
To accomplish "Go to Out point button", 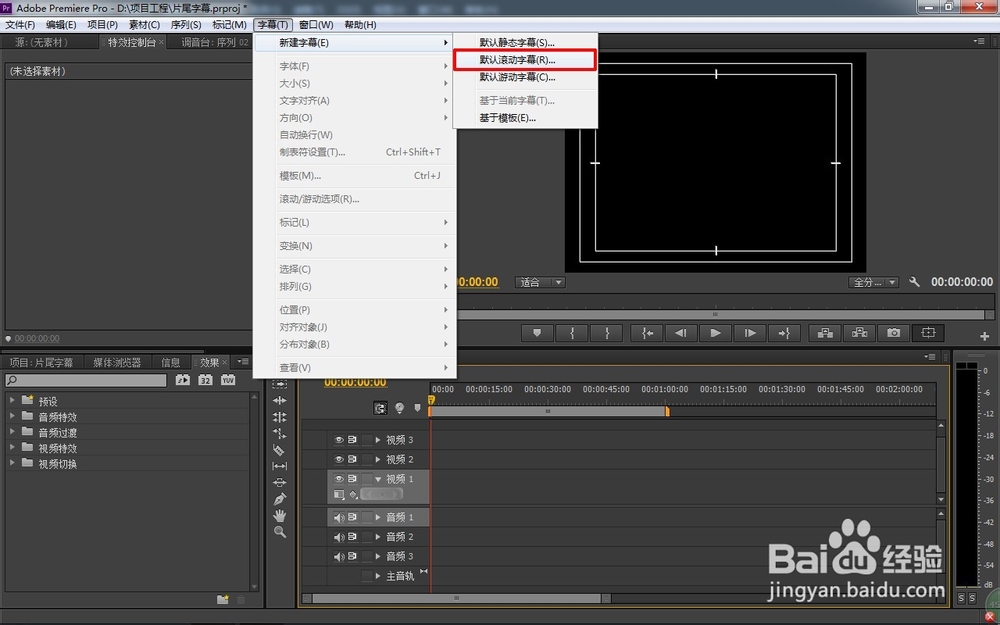I will click(x=784, y=333).
